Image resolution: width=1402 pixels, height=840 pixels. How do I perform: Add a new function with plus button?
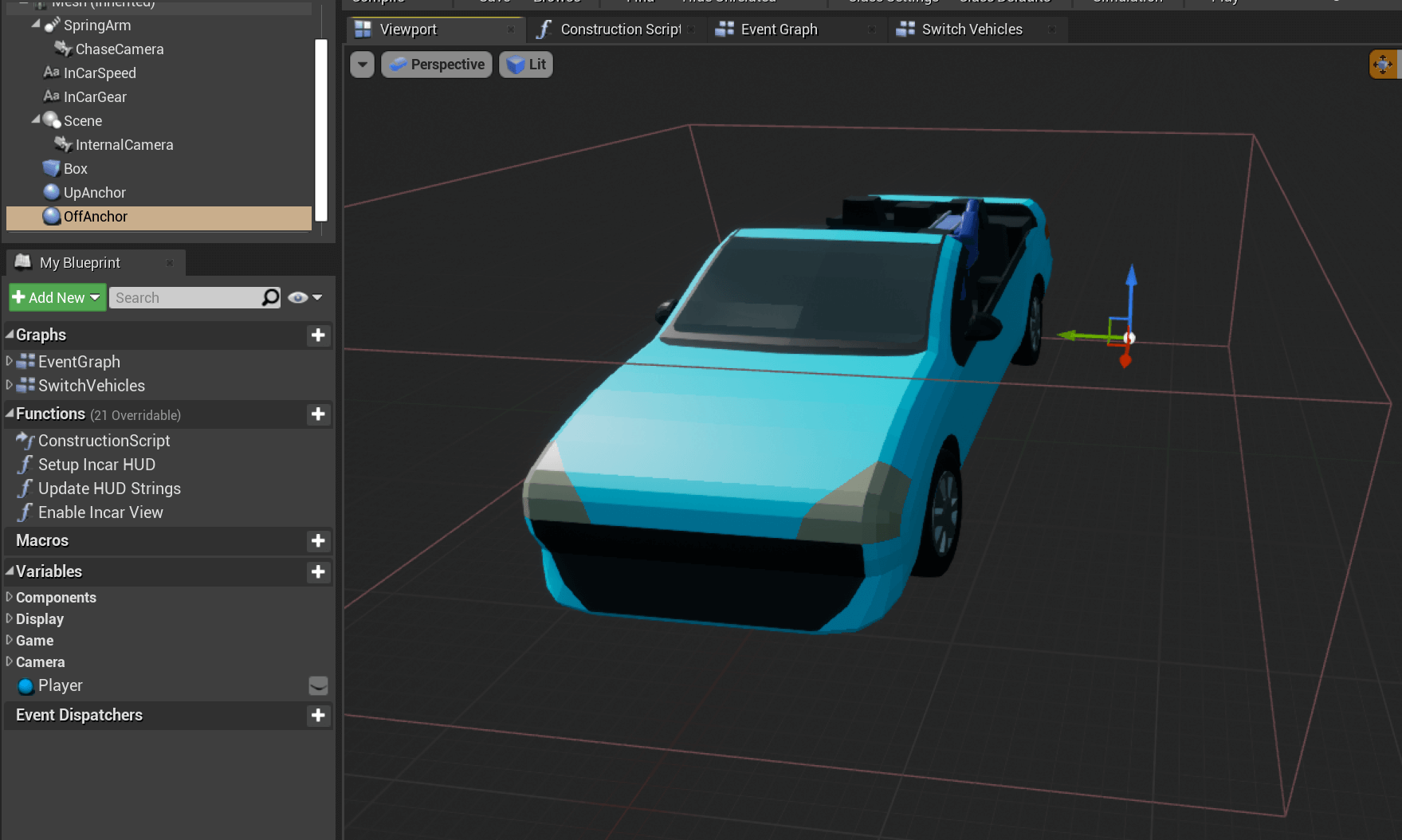(x=318, y=414)
